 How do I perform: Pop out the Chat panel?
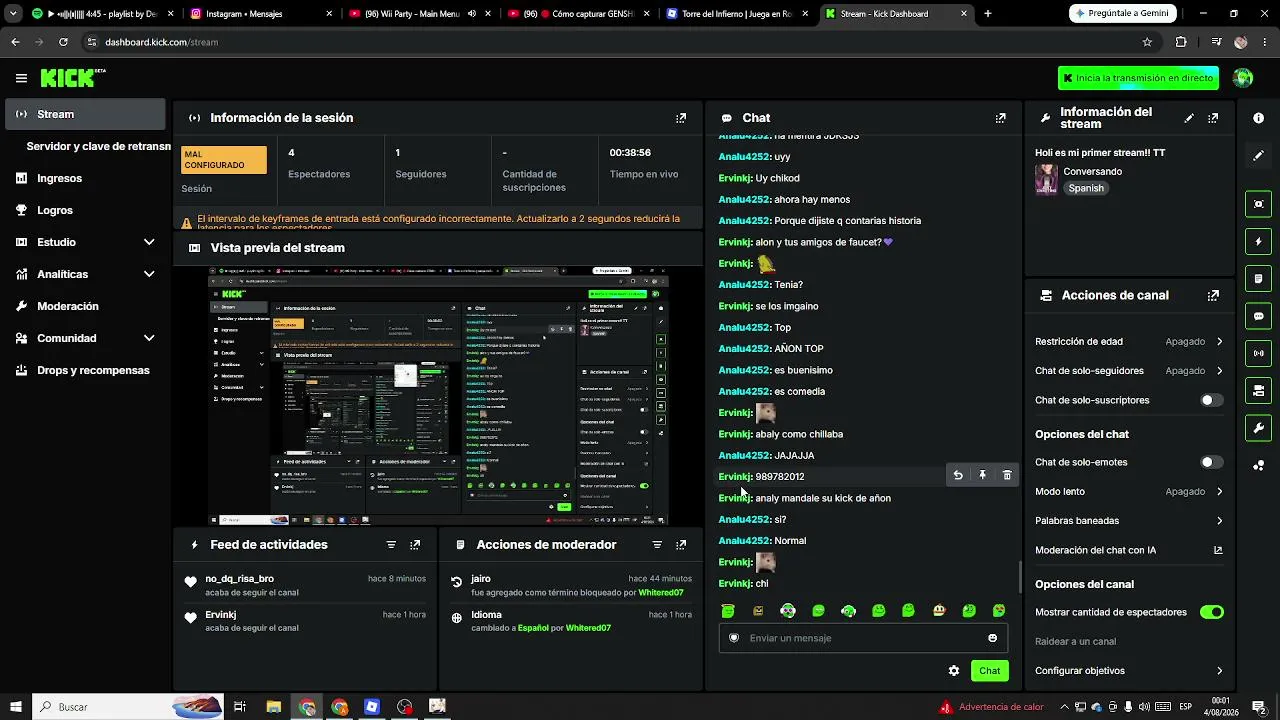[1001, 118]
